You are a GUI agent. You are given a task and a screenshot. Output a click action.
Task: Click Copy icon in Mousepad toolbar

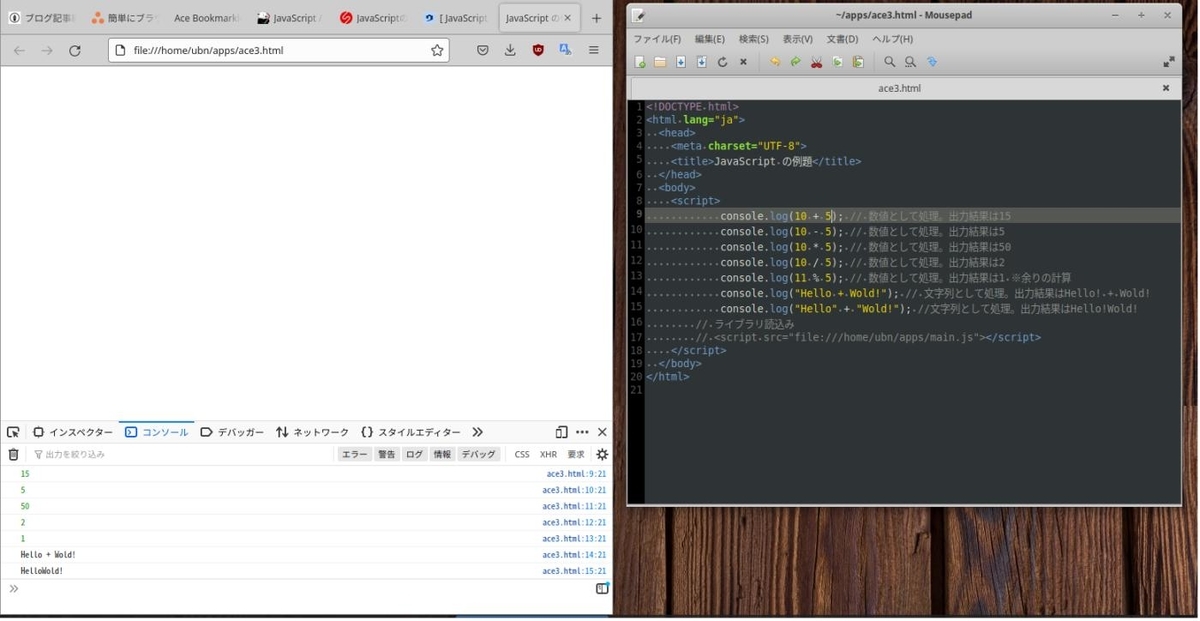click(x=837, y=62)
